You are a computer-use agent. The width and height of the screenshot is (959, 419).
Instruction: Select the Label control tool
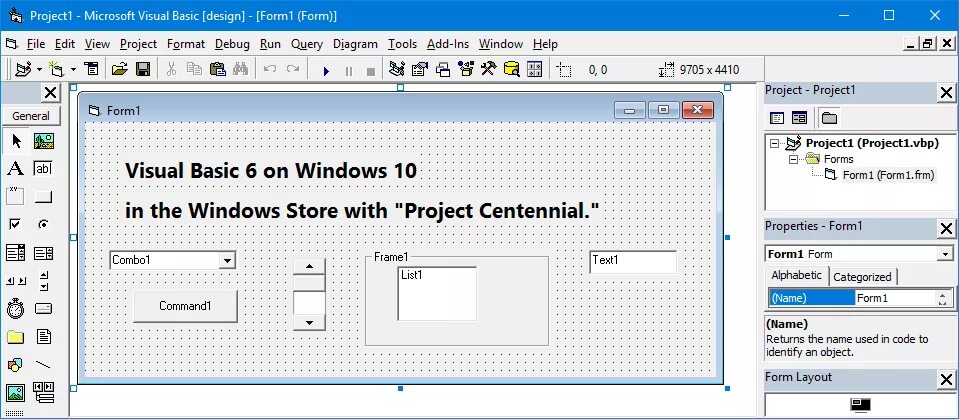pos(16,169)
